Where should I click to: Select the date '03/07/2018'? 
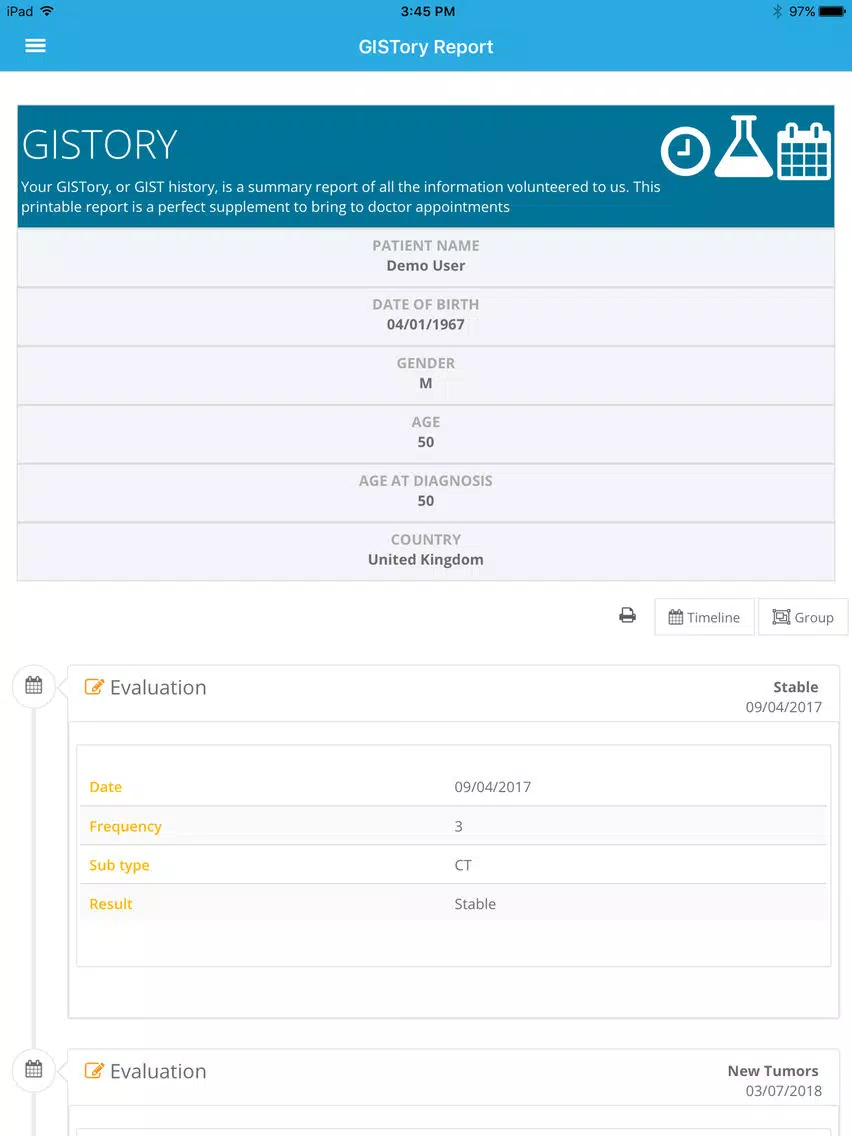point(784,1091)
